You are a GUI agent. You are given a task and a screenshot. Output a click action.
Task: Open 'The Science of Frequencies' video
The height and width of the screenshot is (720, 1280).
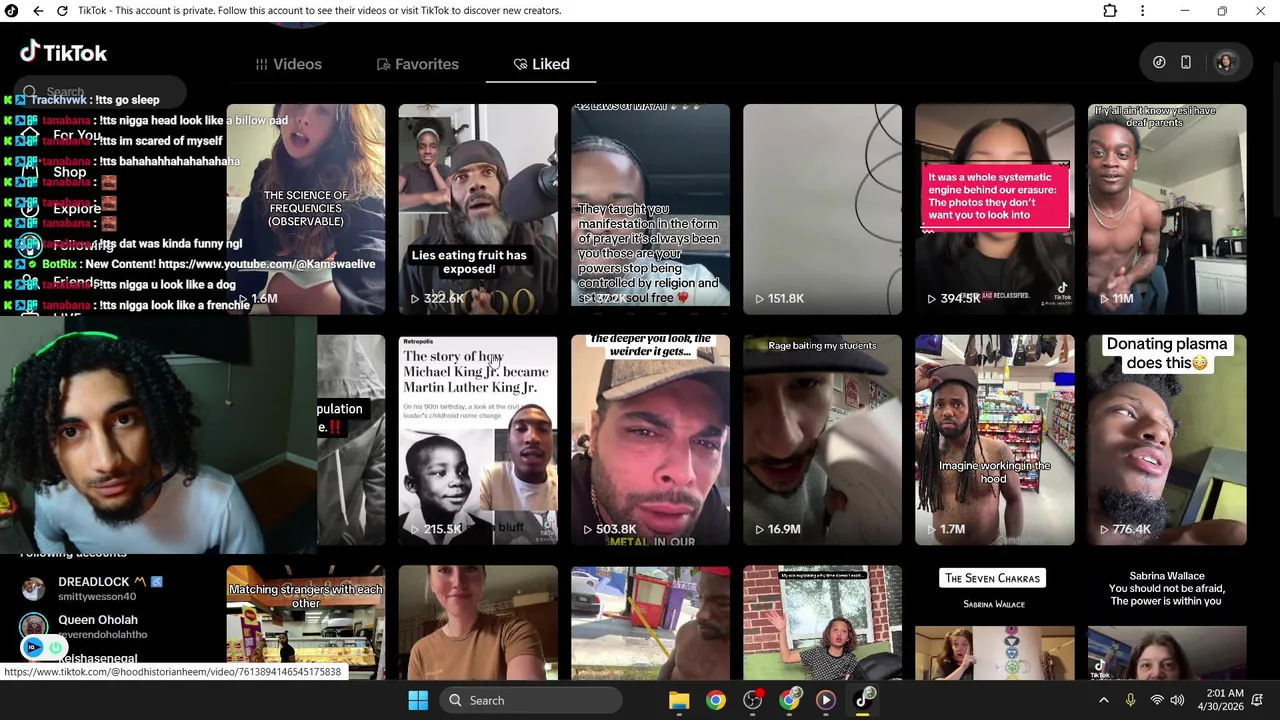pyautogui.click(x=306, y=209)
